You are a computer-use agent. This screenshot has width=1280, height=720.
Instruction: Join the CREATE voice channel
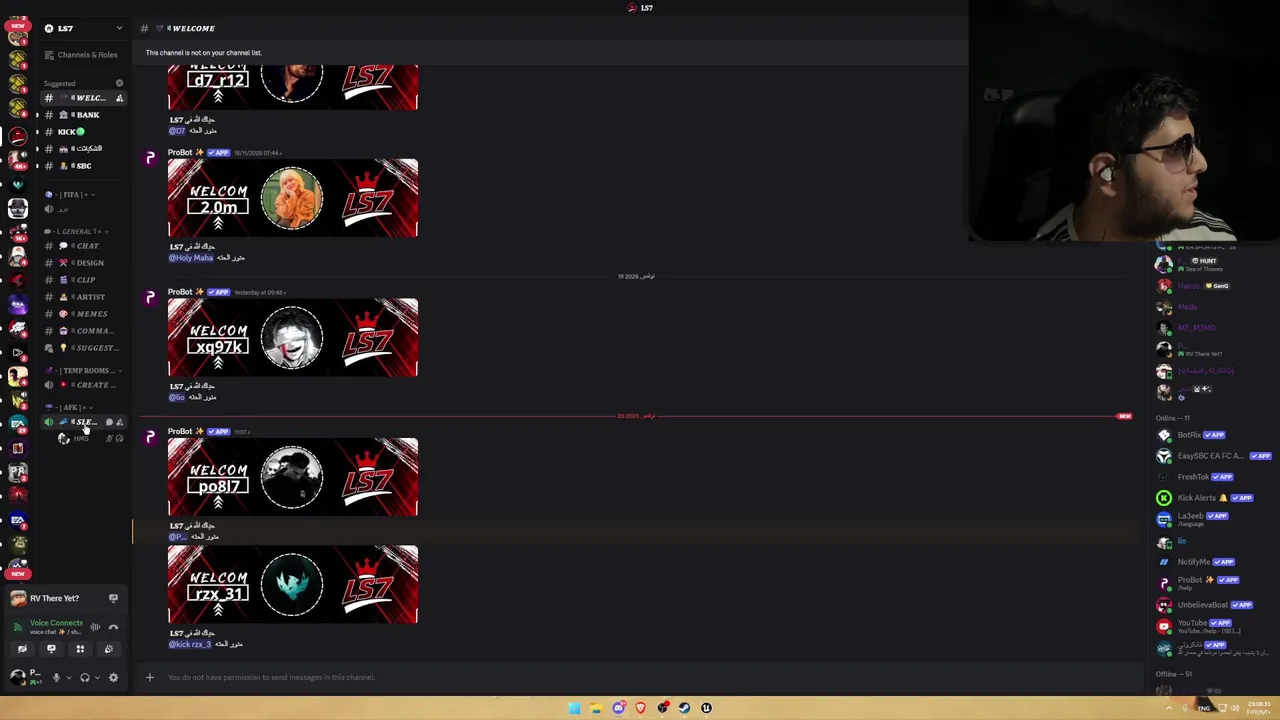tap(83, 385)
